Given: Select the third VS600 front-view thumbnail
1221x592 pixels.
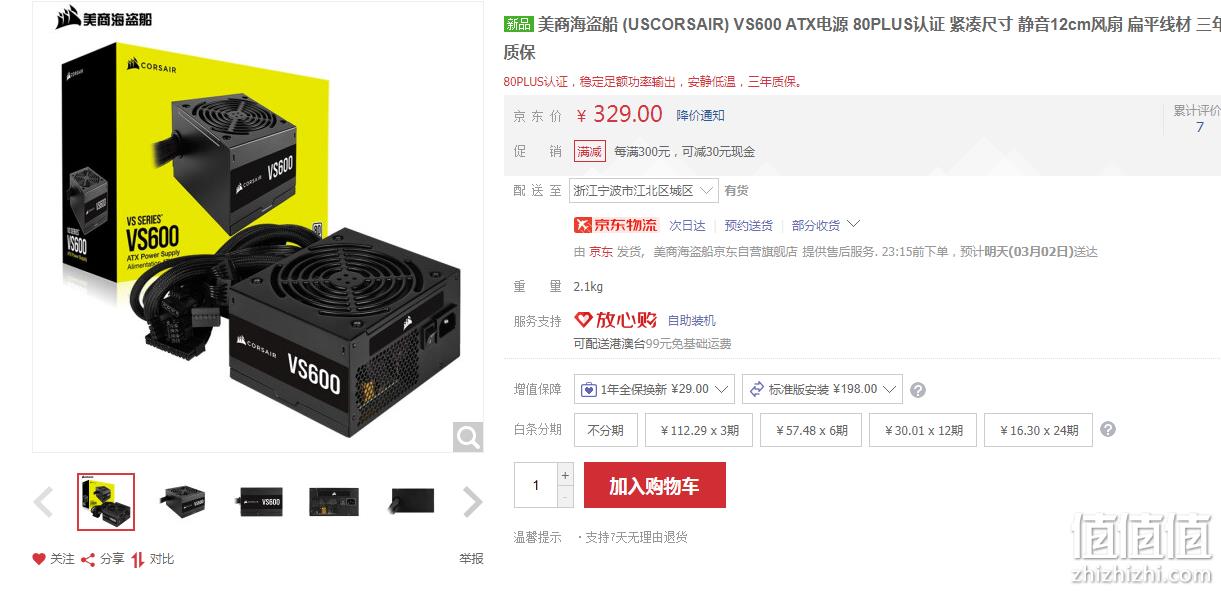Looking at the screenshot, I should 261,501.
